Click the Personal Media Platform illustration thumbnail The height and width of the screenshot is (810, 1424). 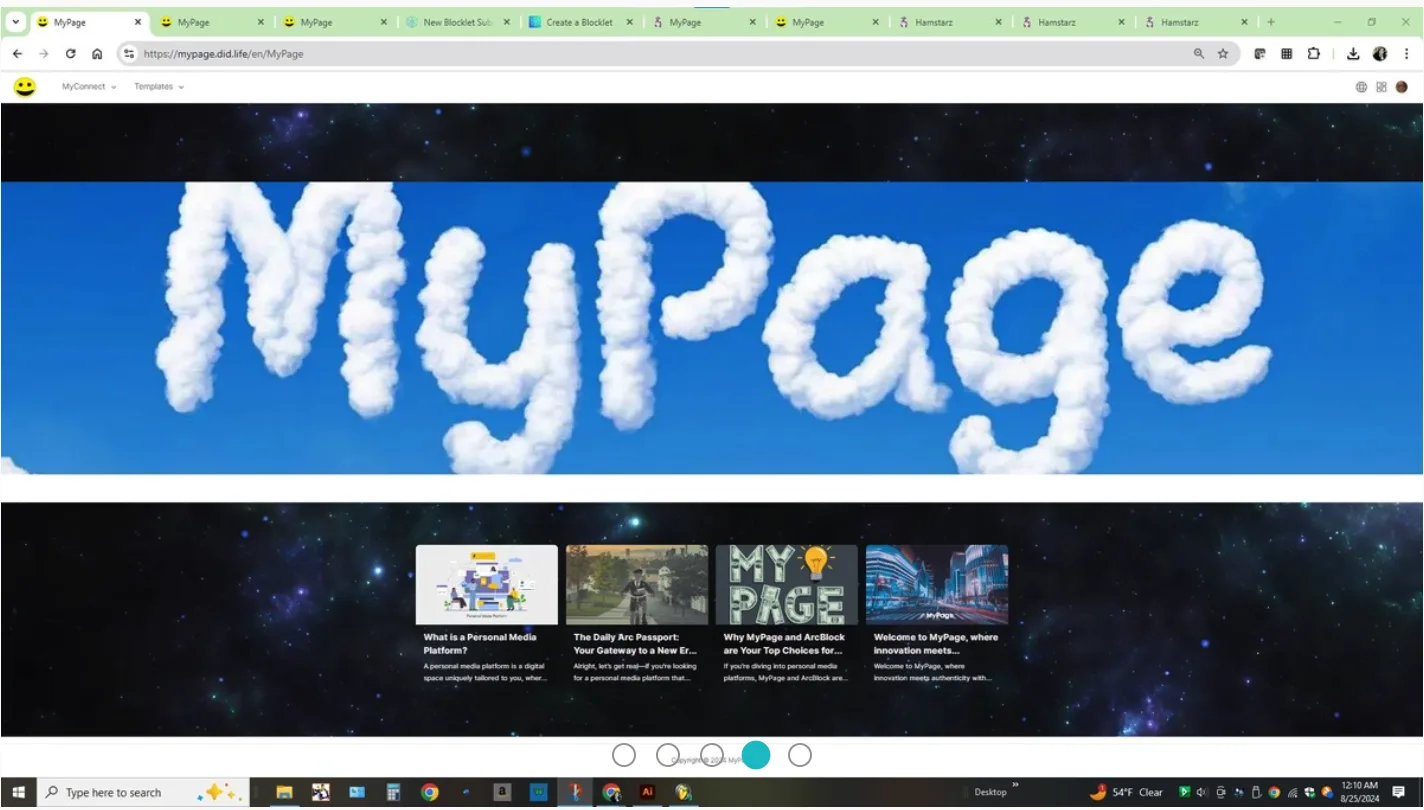[x=487, y=585]
